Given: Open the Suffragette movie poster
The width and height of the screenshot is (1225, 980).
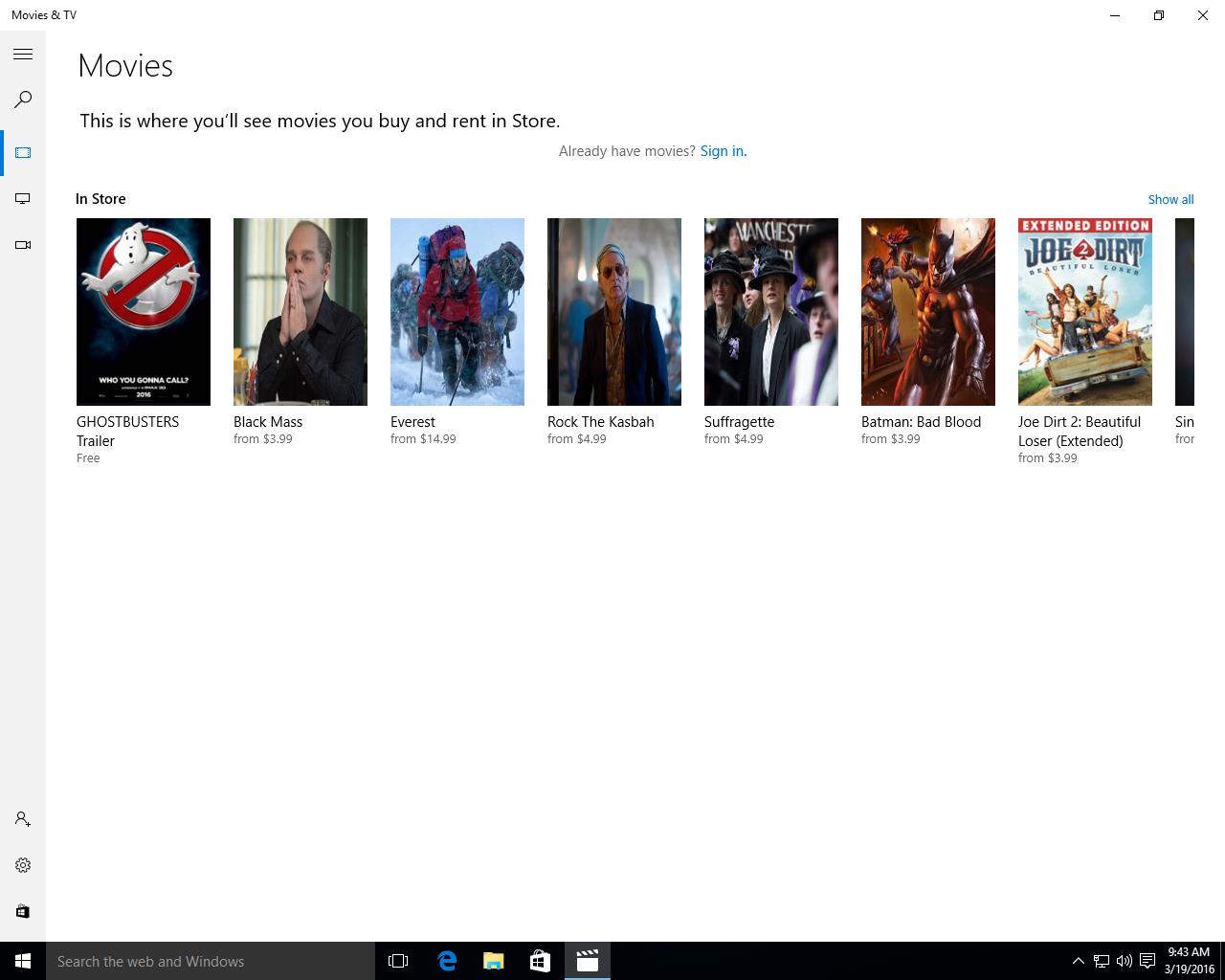Looking at the screenshot, I should pyautogui.click(x=771, y=312).
